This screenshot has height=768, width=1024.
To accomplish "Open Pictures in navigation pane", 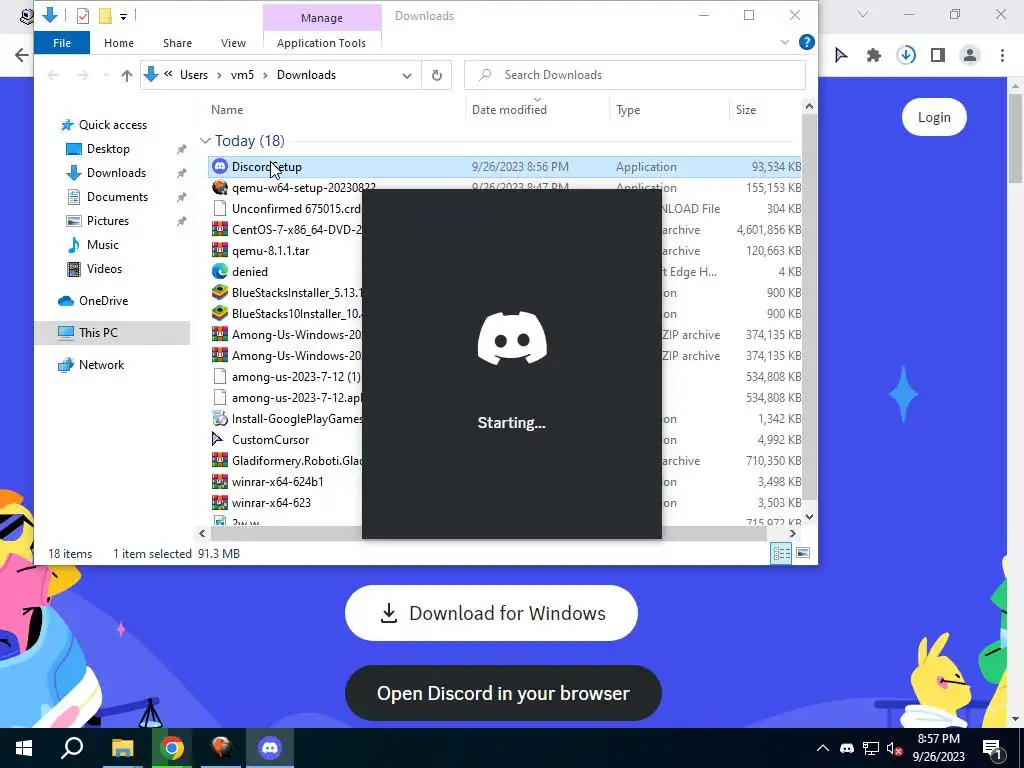I will (x=108, y=221).
